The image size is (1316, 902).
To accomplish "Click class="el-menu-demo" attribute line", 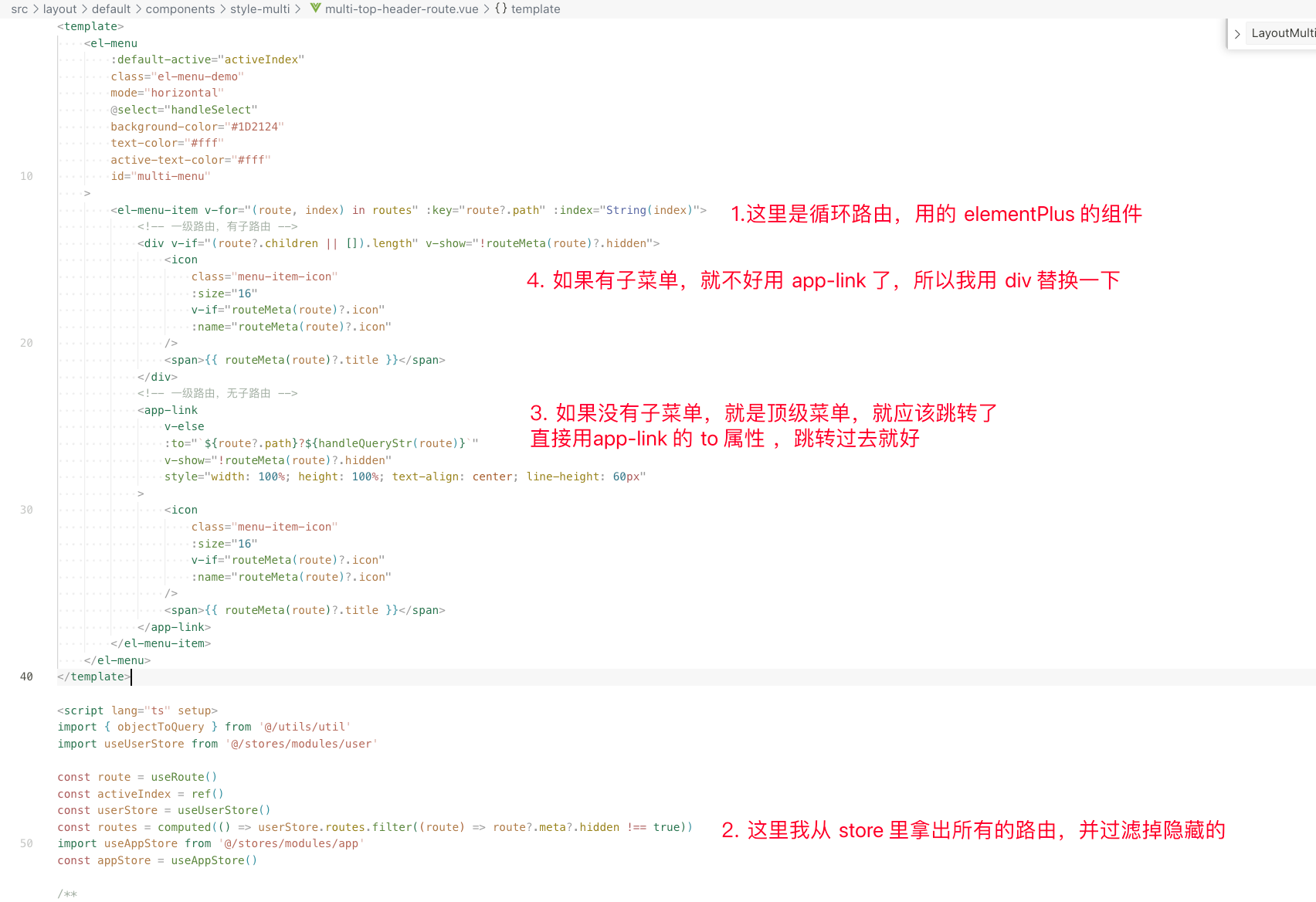I will (177, 76).
